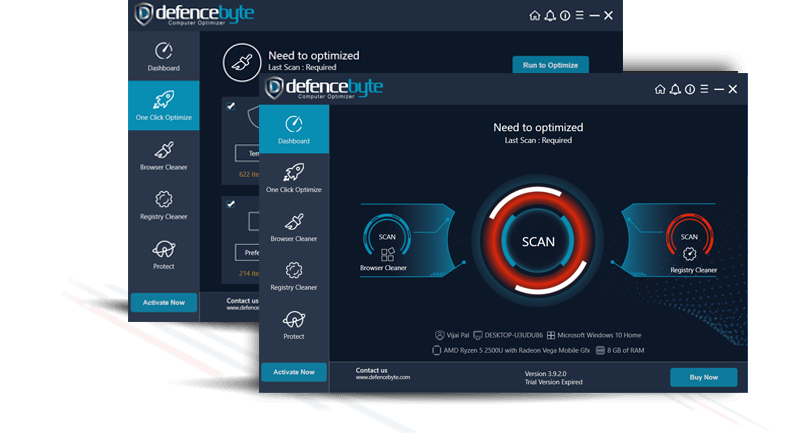
Task: Open Browser Cleaner in front window sidebar
Action: tap(294, 227)
